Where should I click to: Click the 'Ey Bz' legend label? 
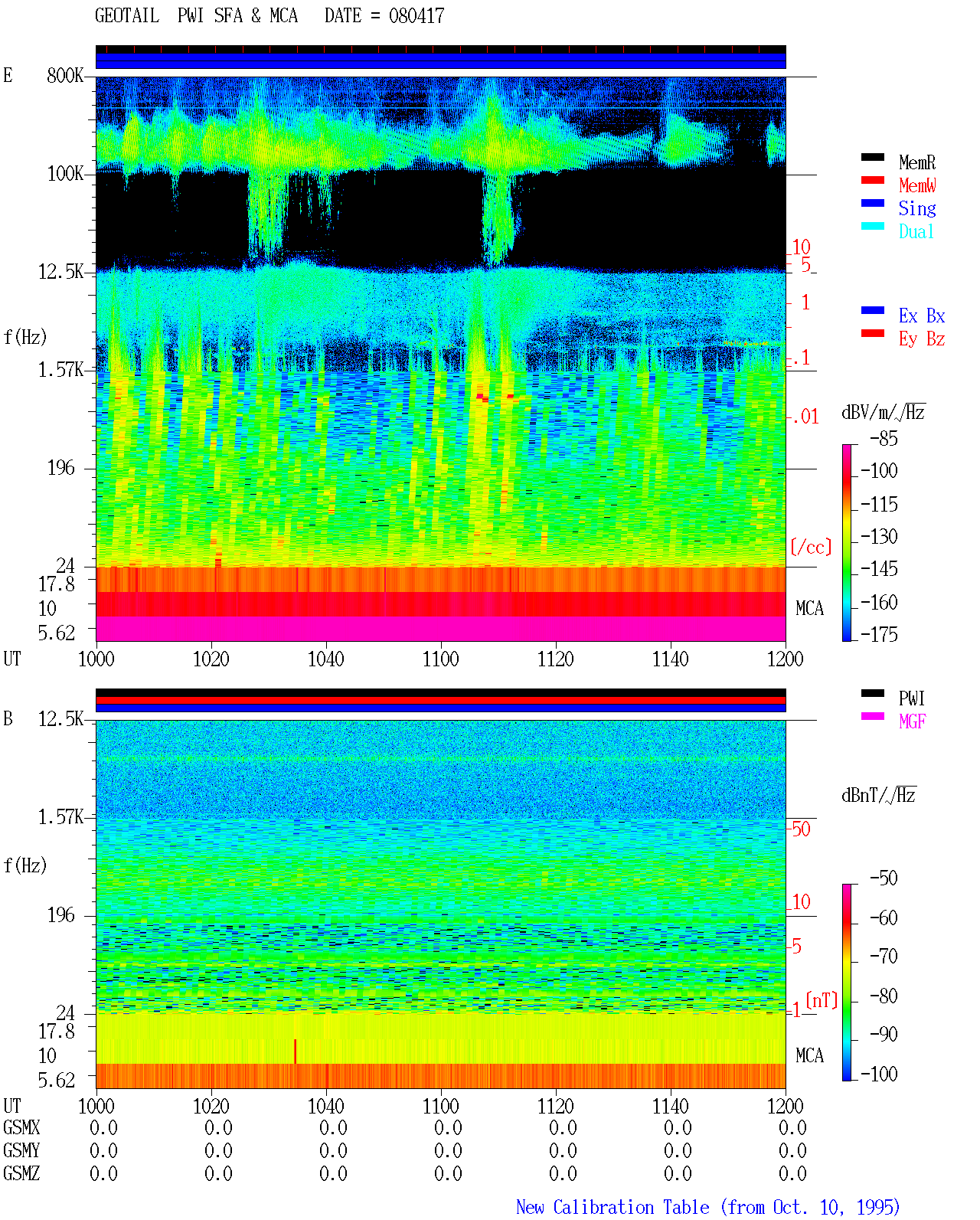(x=922, y=339)
